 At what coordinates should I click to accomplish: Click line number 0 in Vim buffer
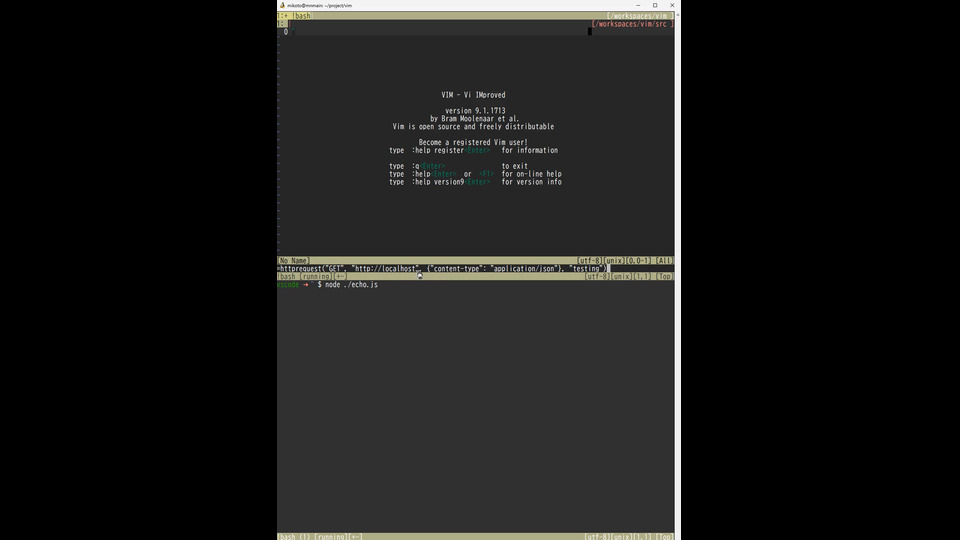pyautogui.click(x=285, y=32)
